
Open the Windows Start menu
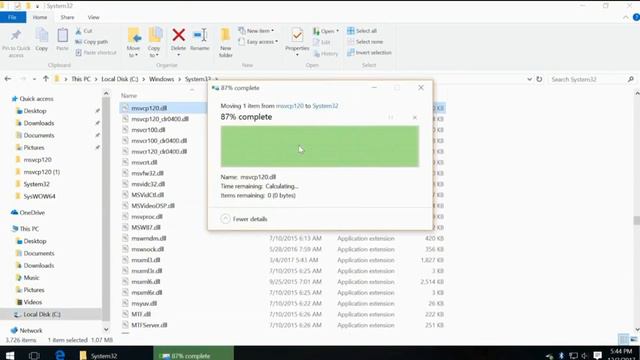point(10,355)
